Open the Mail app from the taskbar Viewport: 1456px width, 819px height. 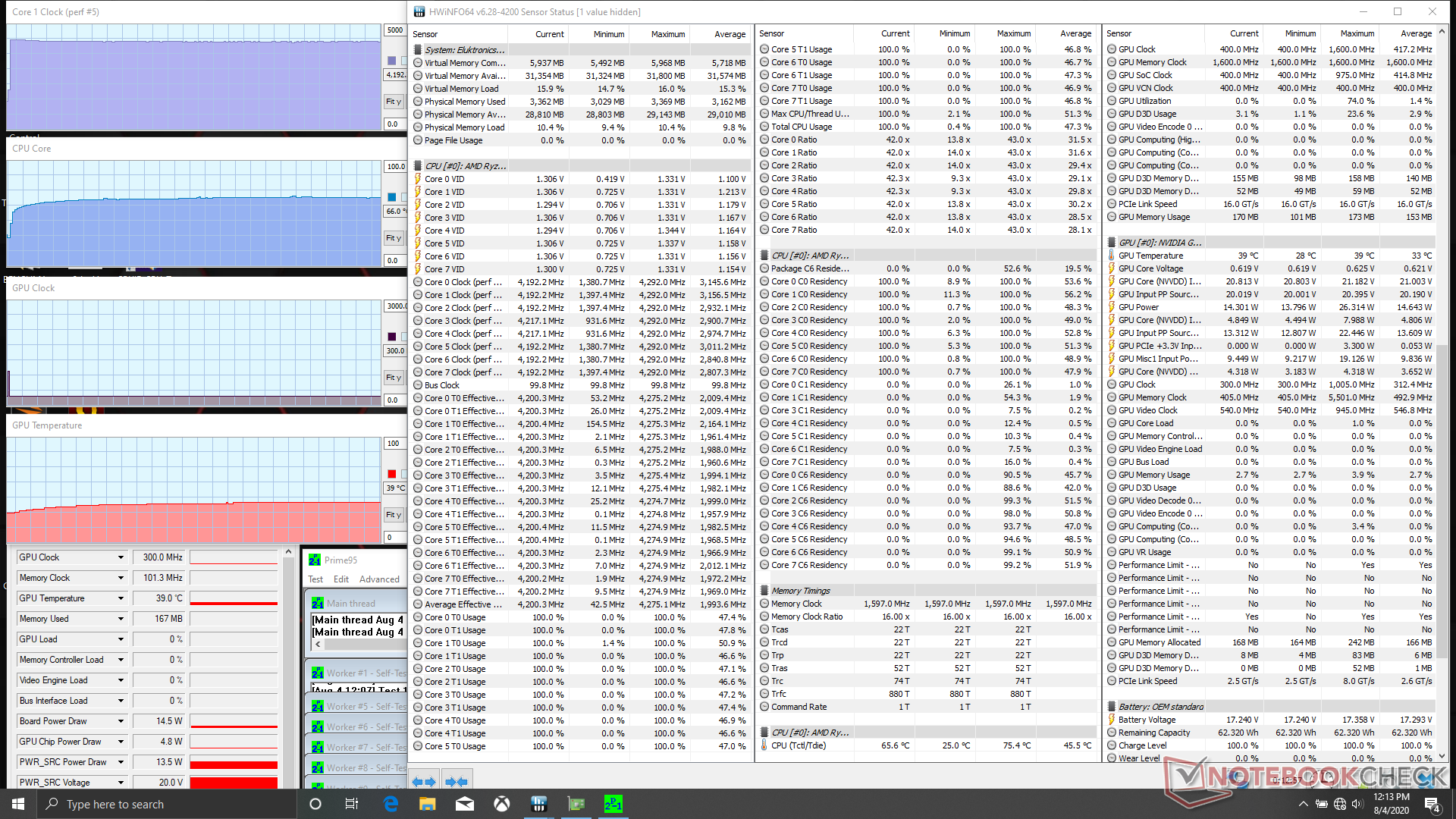click(x=465, y=804)
